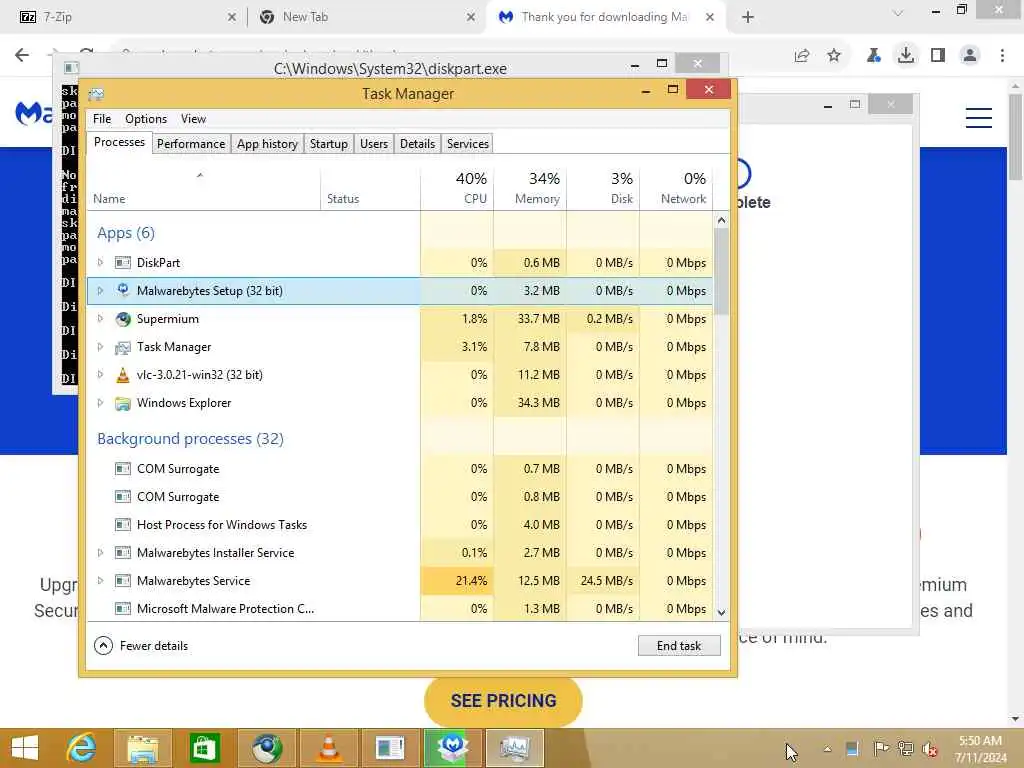Click the process list scroll-down arrow
Screen dimensions: 1024x768
(722, 613)
